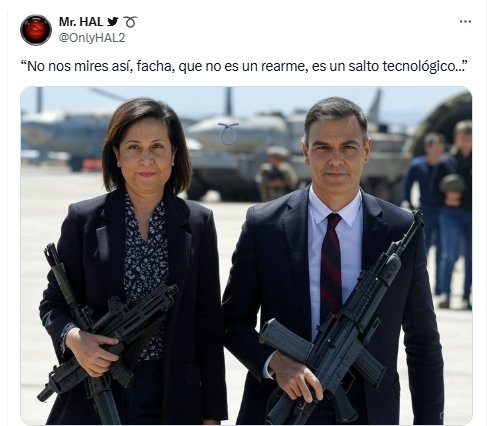Viewport: 487px width, 426px height.
Task: Select the tweet text starting "No nos mires así"
Action: click(x=245, y=66)
